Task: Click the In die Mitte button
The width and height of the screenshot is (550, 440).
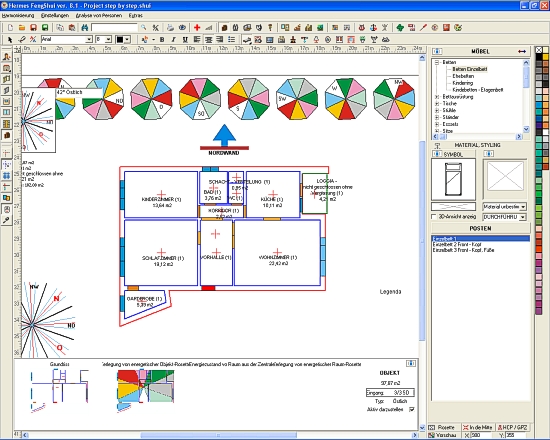Action: click(478, 427)
